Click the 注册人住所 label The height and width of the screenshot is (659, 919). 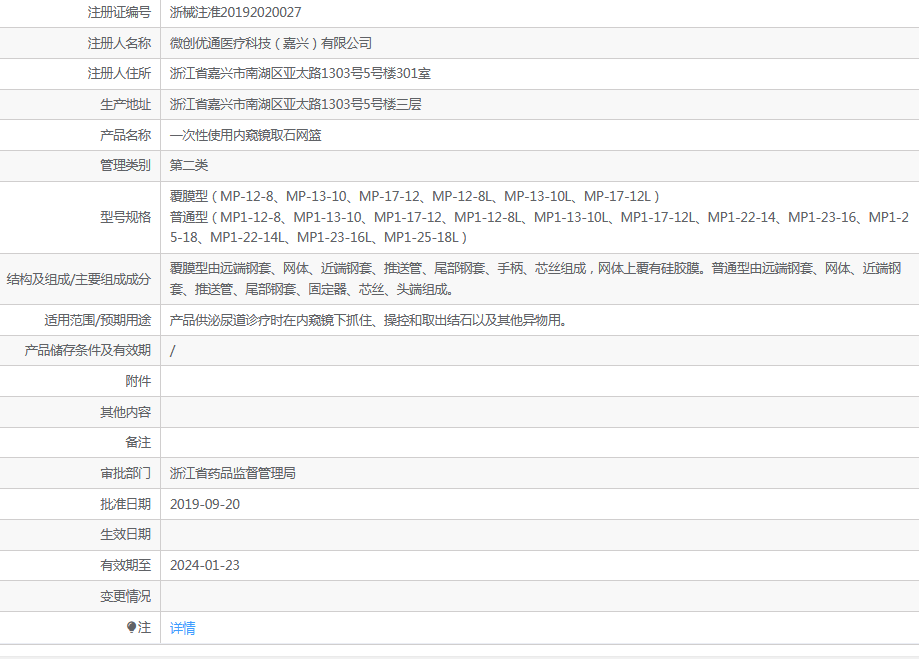pos(119,73)
